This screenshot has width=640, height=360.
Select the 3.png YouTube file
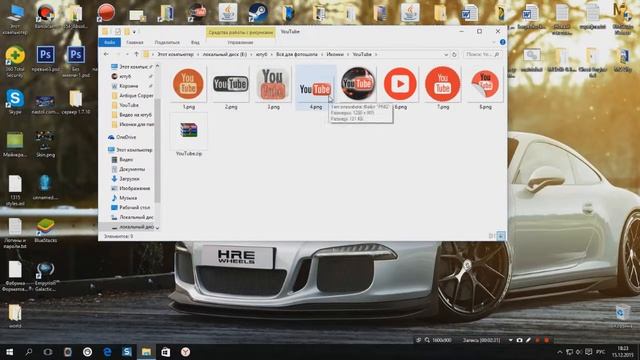click(x=273, y=84)
